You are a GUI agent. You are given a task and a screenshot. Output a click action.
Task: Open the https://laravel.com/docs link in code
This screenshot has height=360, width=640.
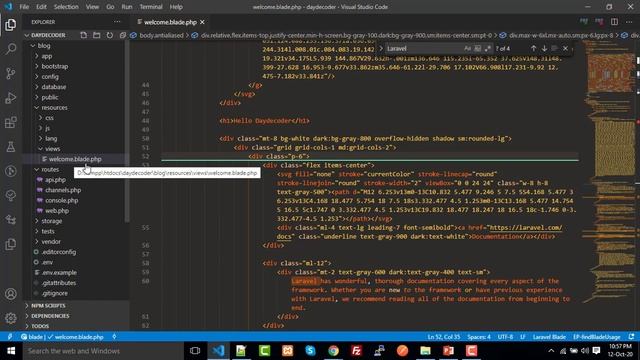coord(525,228)
